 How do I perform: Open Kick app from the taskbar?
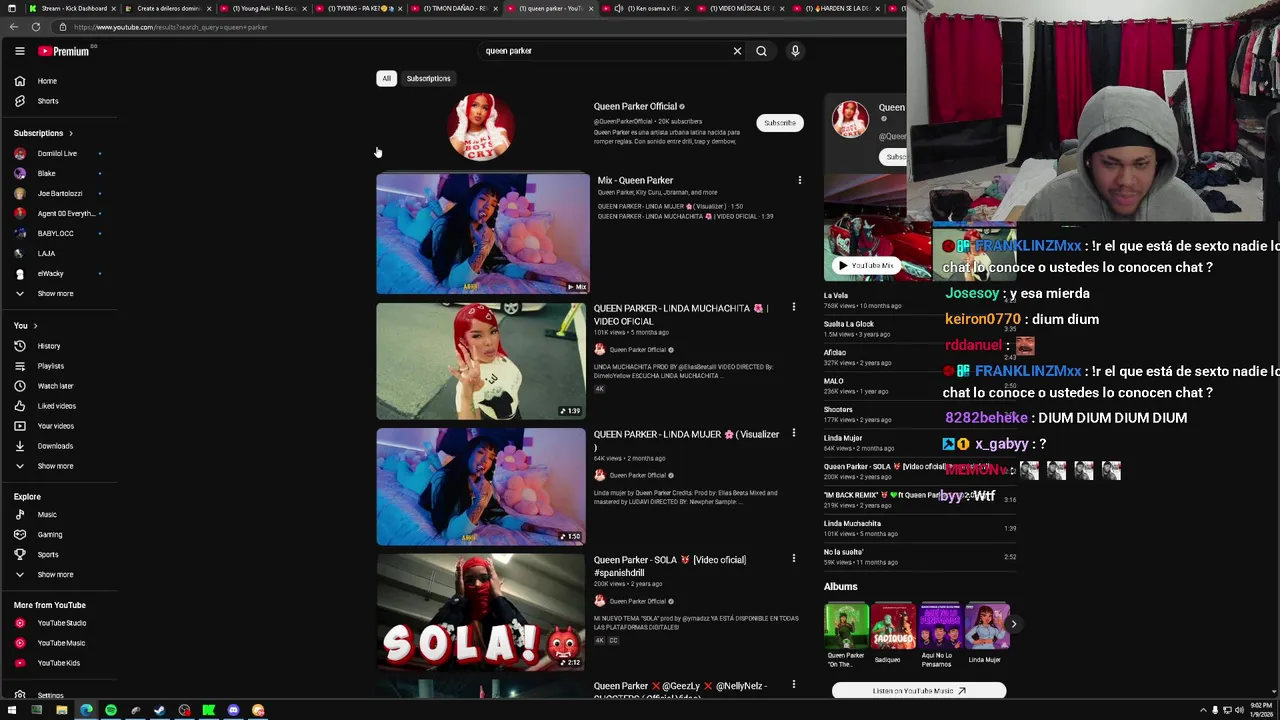(x=208, y=710)
